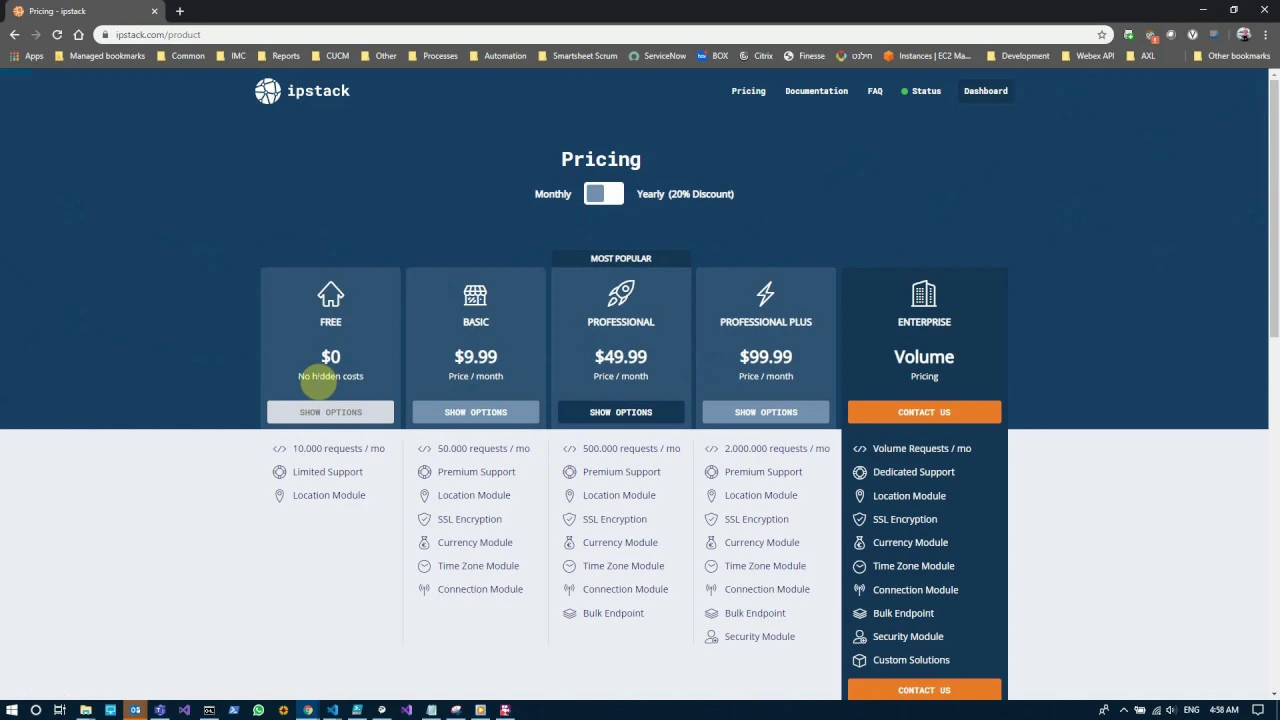This screenshot has width=1280, height=720.
Task: Open VS Code from taskbar
Action: tap(332, 710)
